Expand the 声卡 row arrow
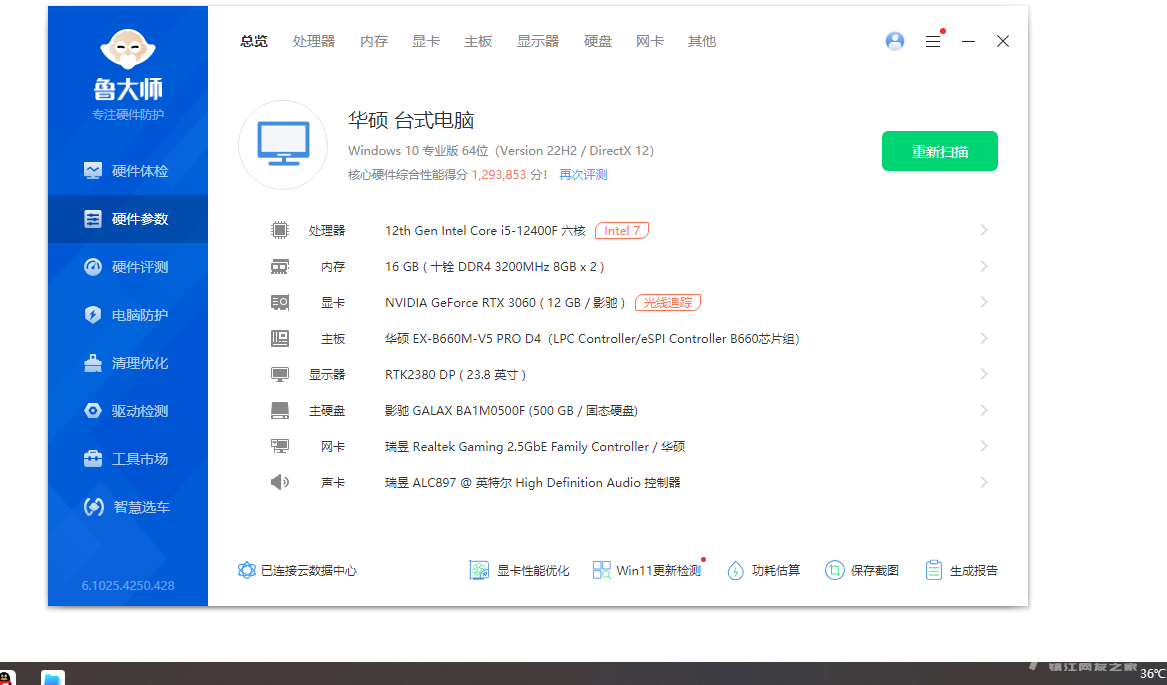 [x=983, y=482]
